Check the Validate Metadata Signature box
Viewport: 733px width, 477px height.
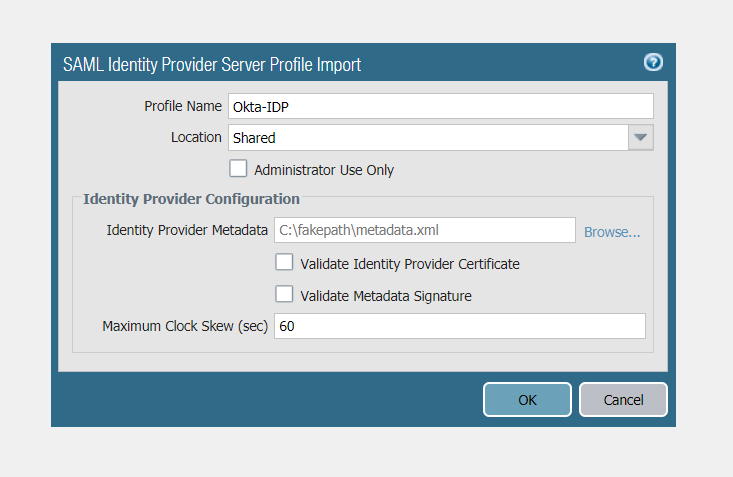[x=284, y=295]
